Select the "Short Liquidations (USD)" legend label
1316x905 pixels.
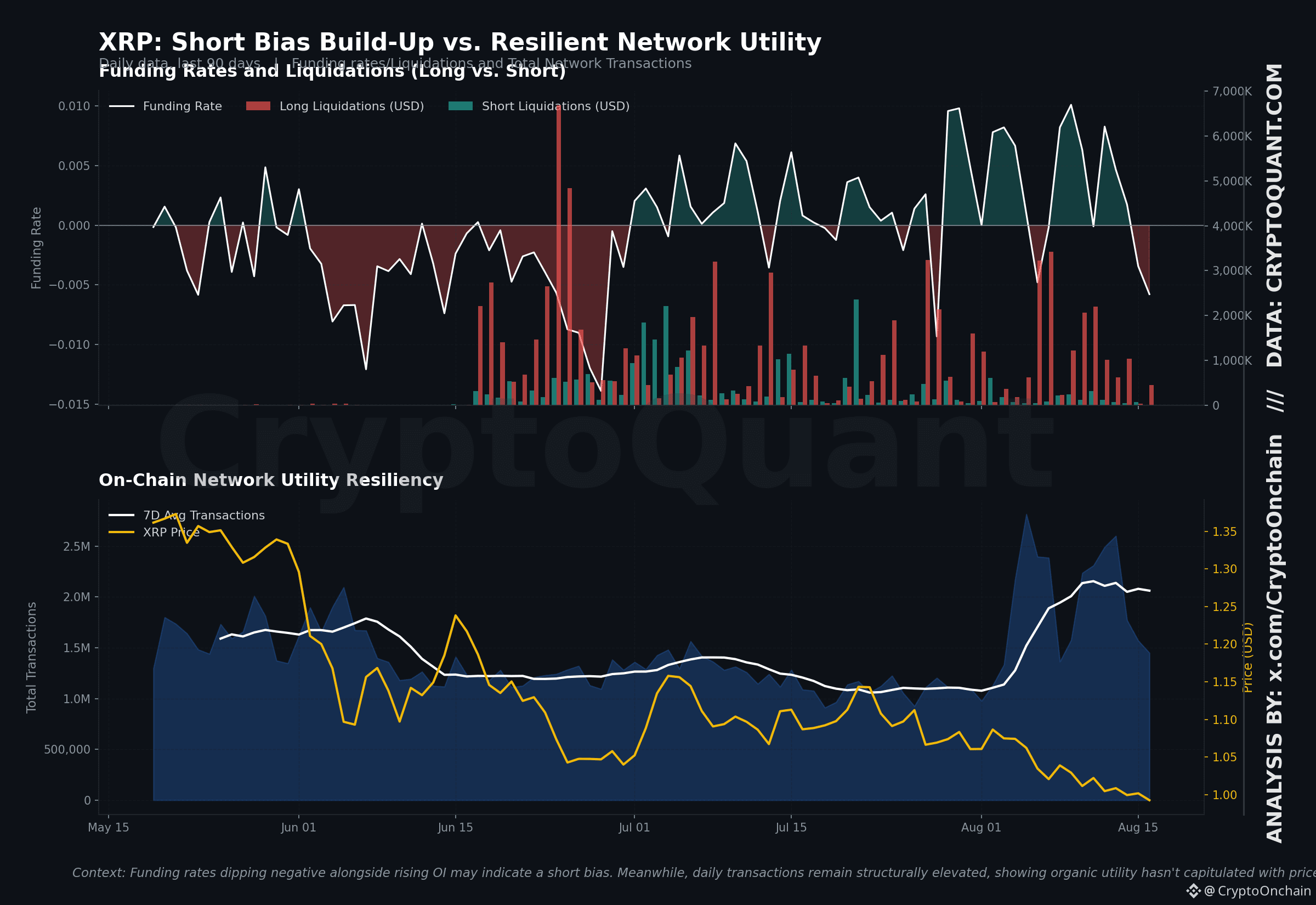[555, 106]
